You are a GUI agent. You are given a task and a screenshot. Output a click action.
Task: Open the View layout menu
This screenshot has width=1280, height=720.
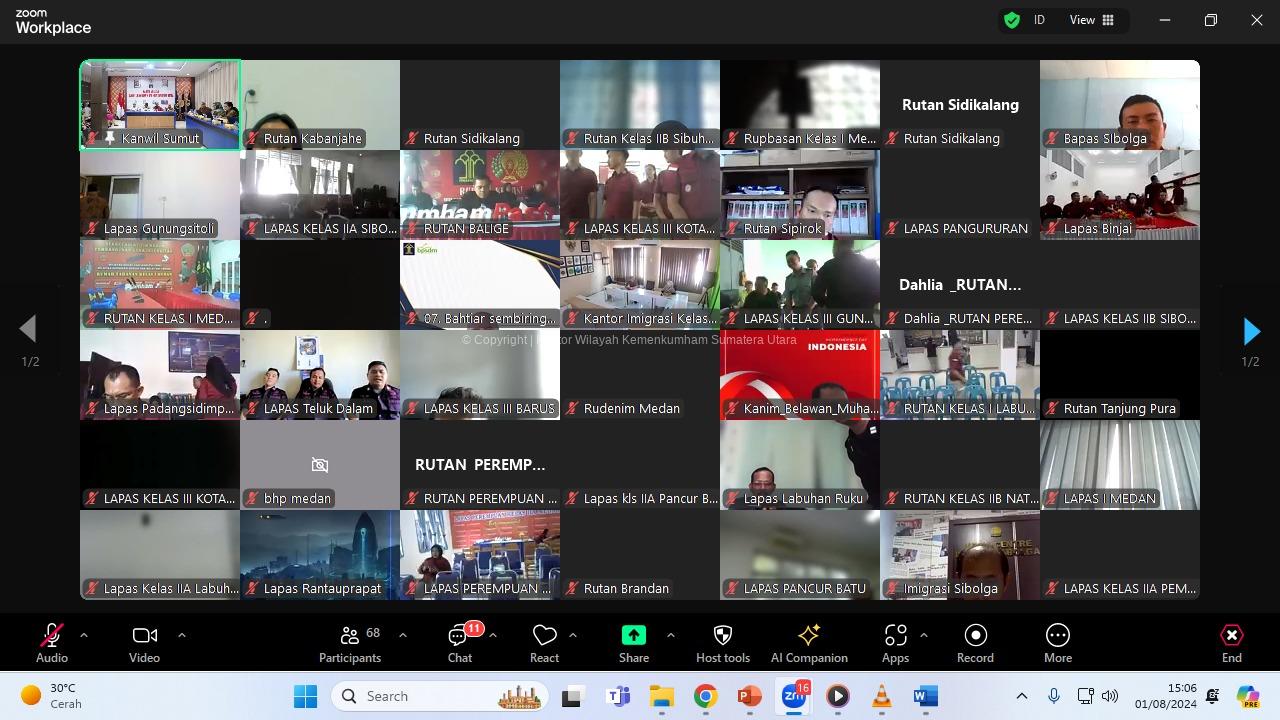(x=1092, y=20)
